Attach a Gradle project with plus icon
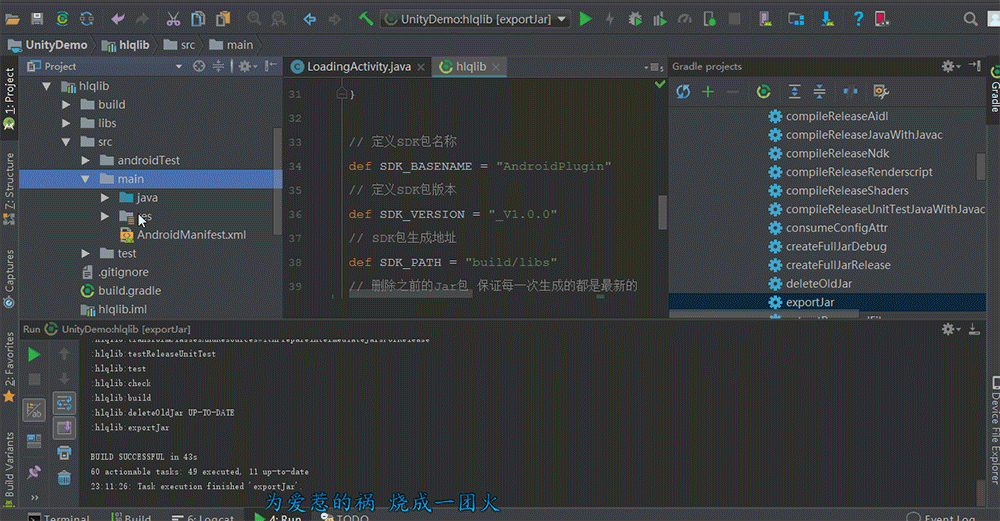The width and height of the screenshot is (1000, 521). [x=708, y=91]
